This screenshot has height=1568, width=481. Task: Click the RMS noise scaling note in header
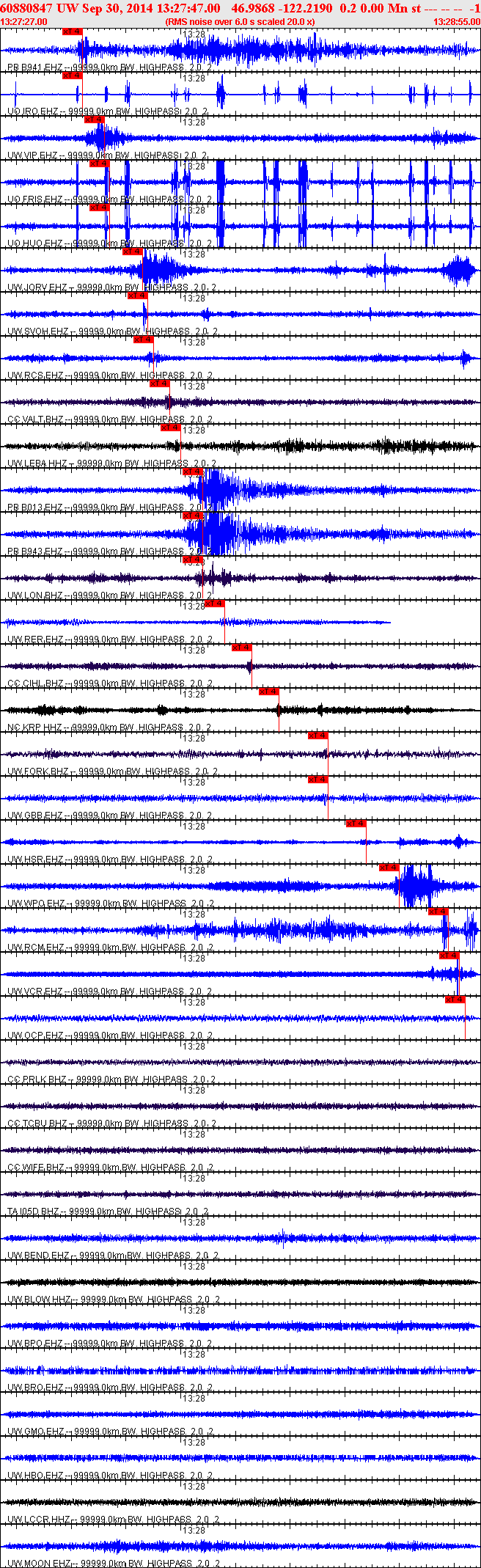(240, 21)
